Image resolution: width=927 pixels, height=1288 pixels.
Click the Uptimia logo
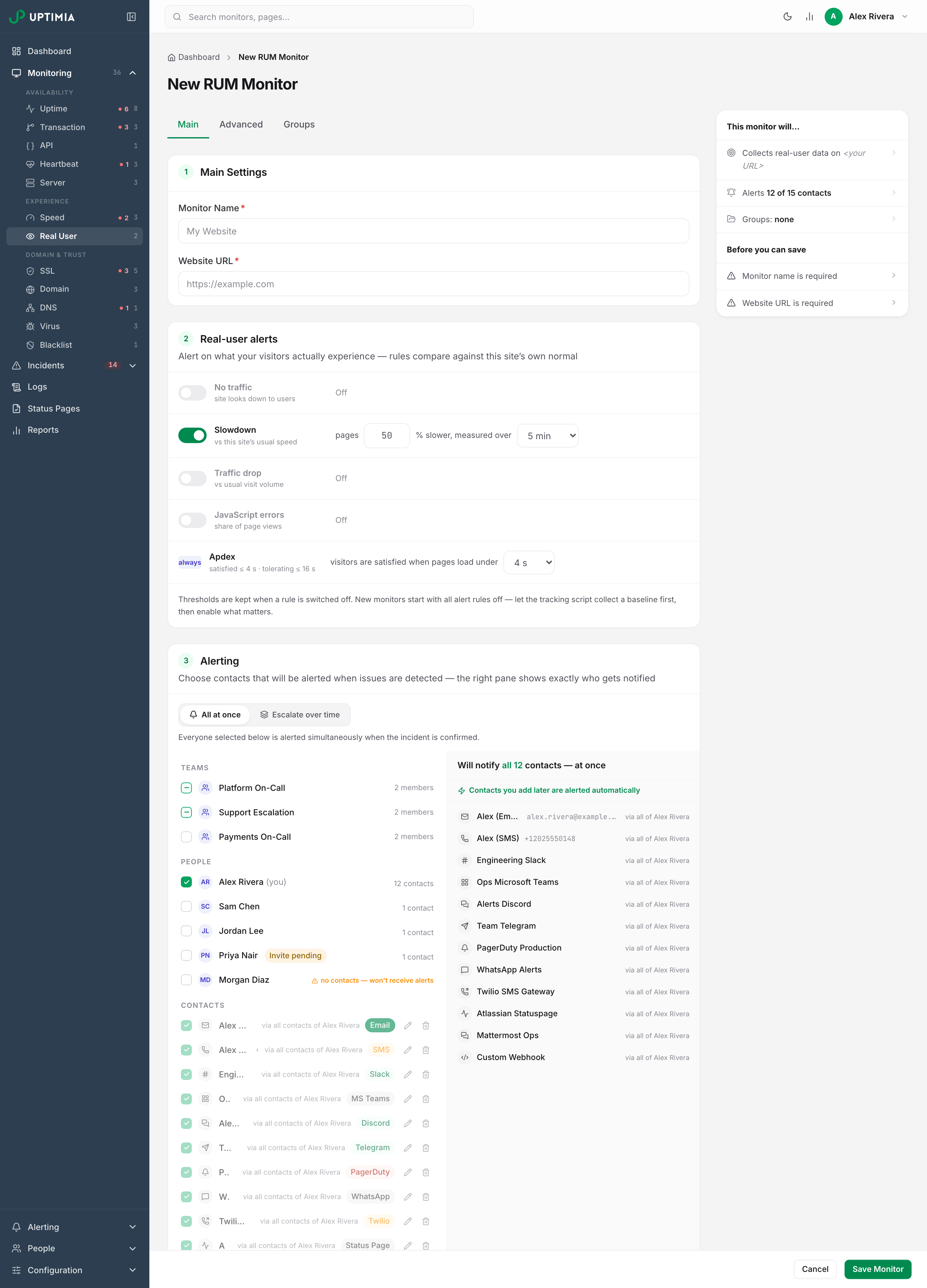[x=42, y=16]
